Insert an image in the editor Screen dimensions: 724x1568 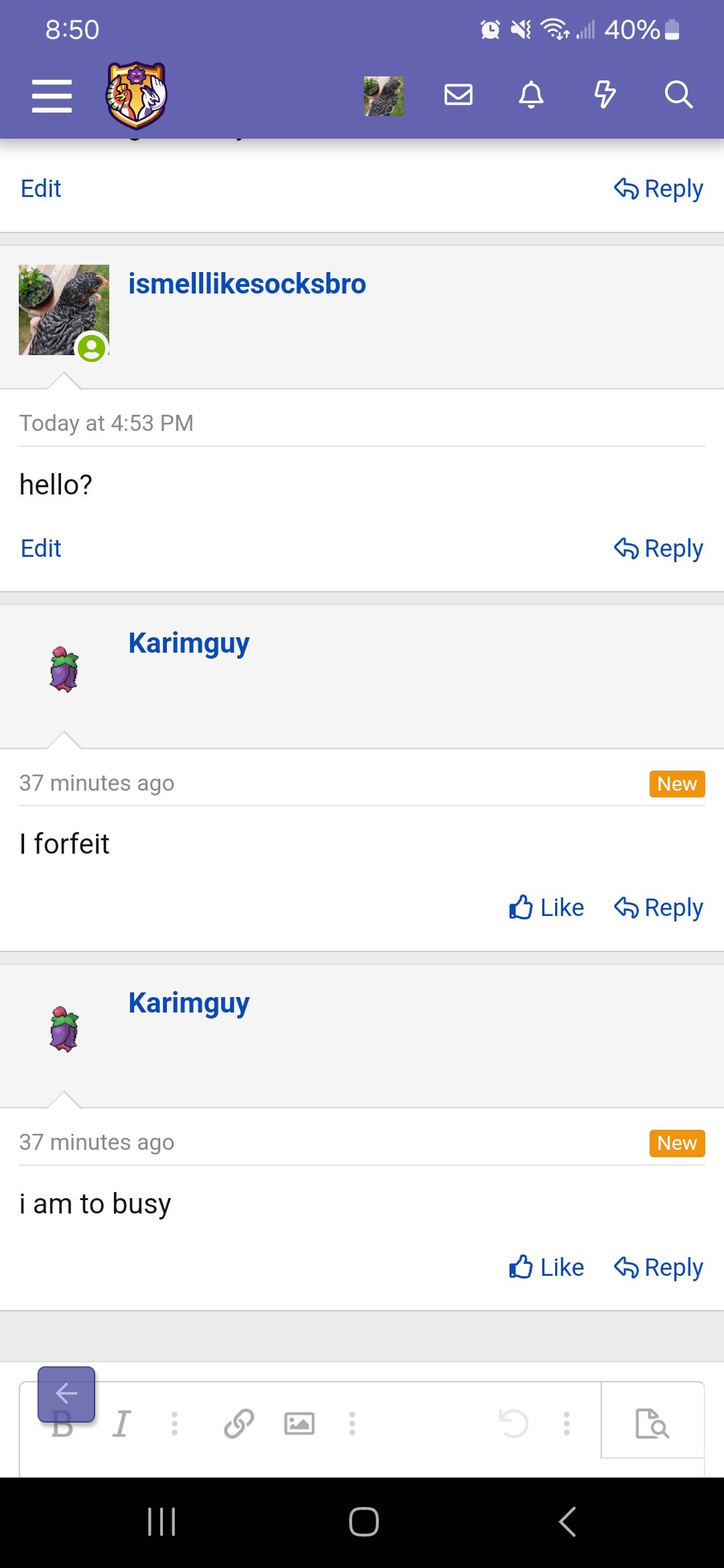[x=299, y=1424]
